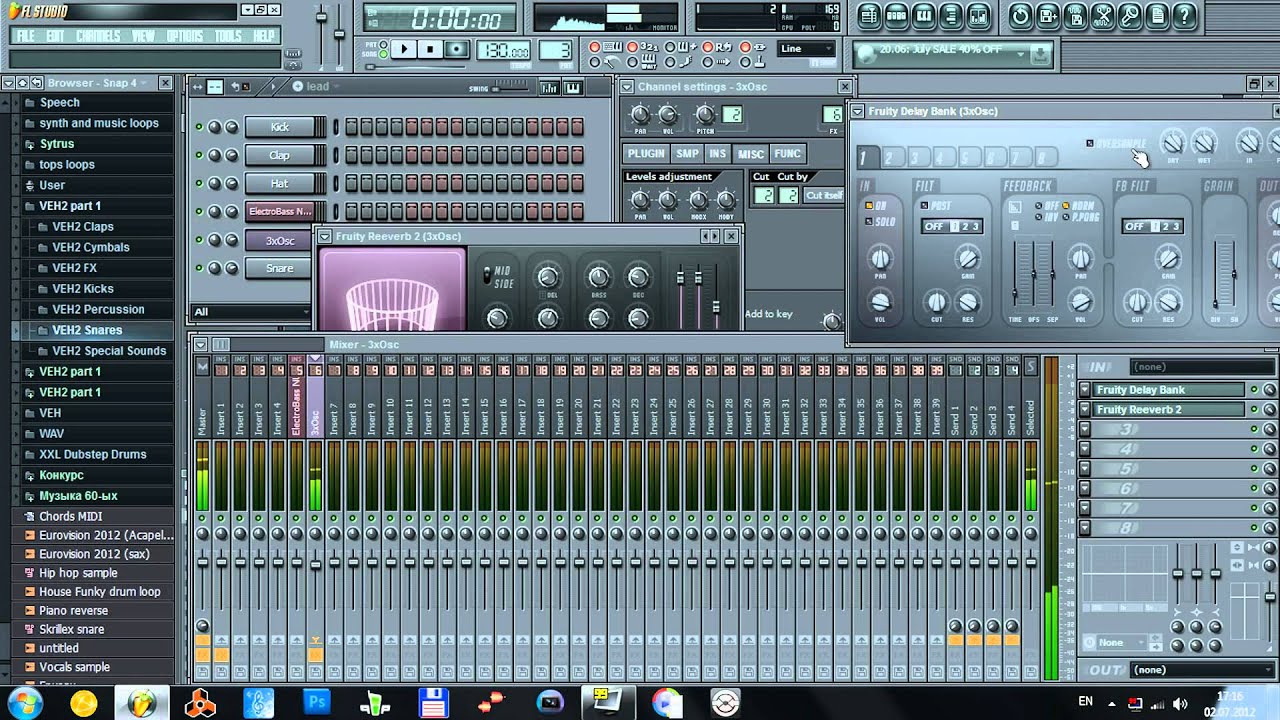Toggle the Mixer view icon in toolbar

tap(979, 15)
